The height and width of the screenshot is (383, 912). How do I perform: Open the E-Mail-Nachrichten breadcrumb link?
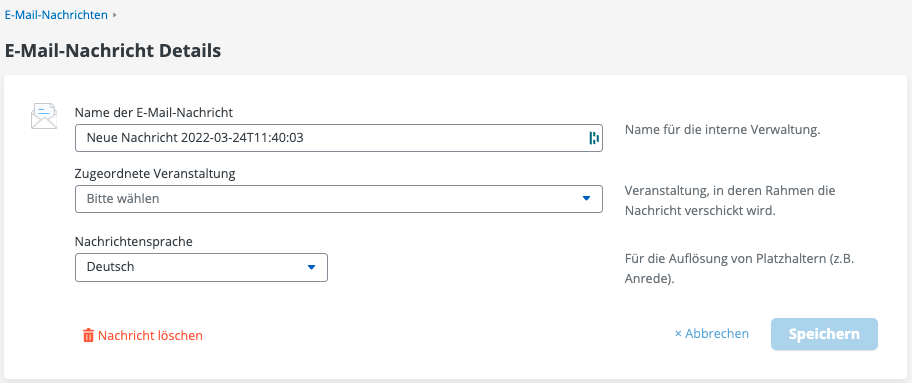(56, 15)
